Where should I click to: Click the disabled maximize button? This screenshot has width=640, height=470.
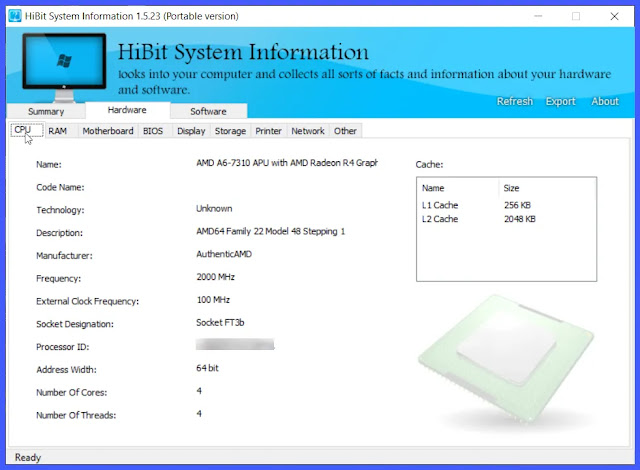tap(576, 16)
